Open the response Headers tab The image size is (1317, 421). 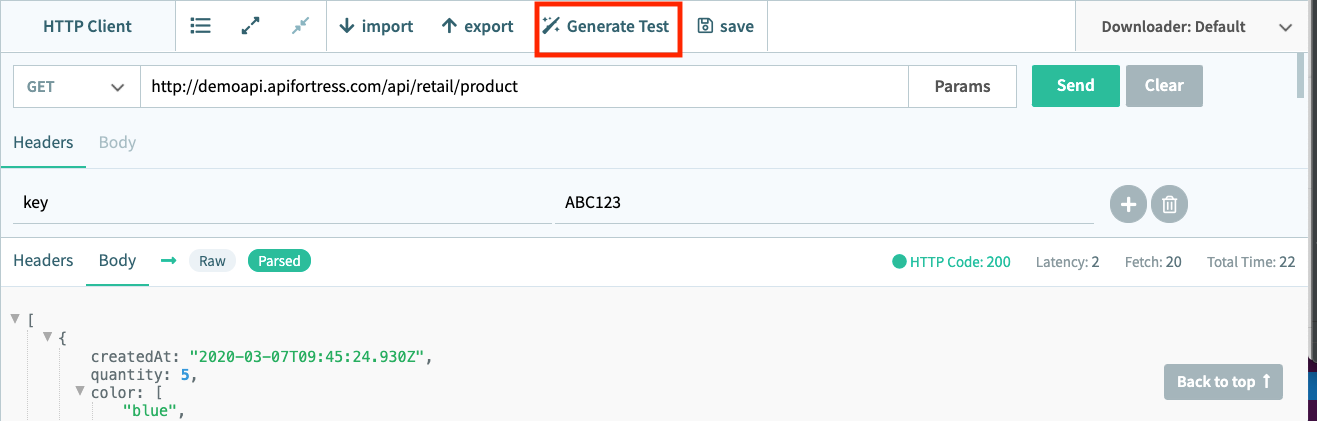point(43,261)
